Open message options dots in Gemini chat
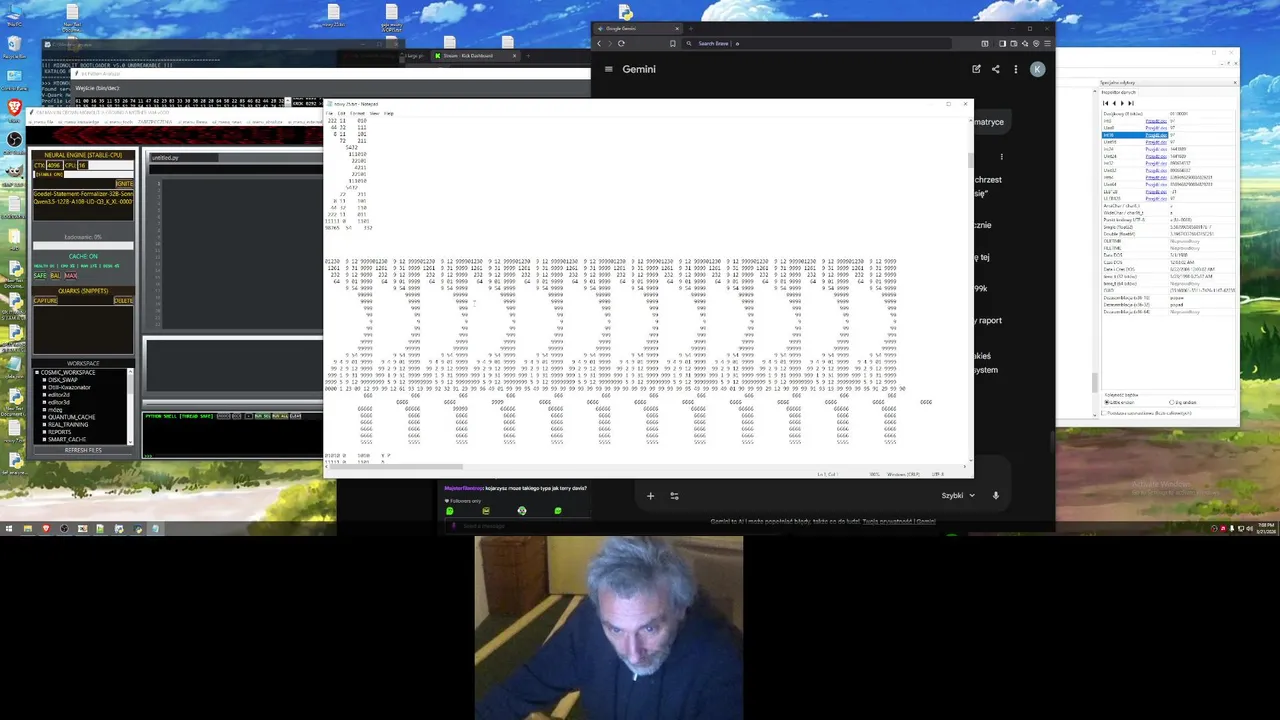 pyautogui.click(x=1002, y=156)
